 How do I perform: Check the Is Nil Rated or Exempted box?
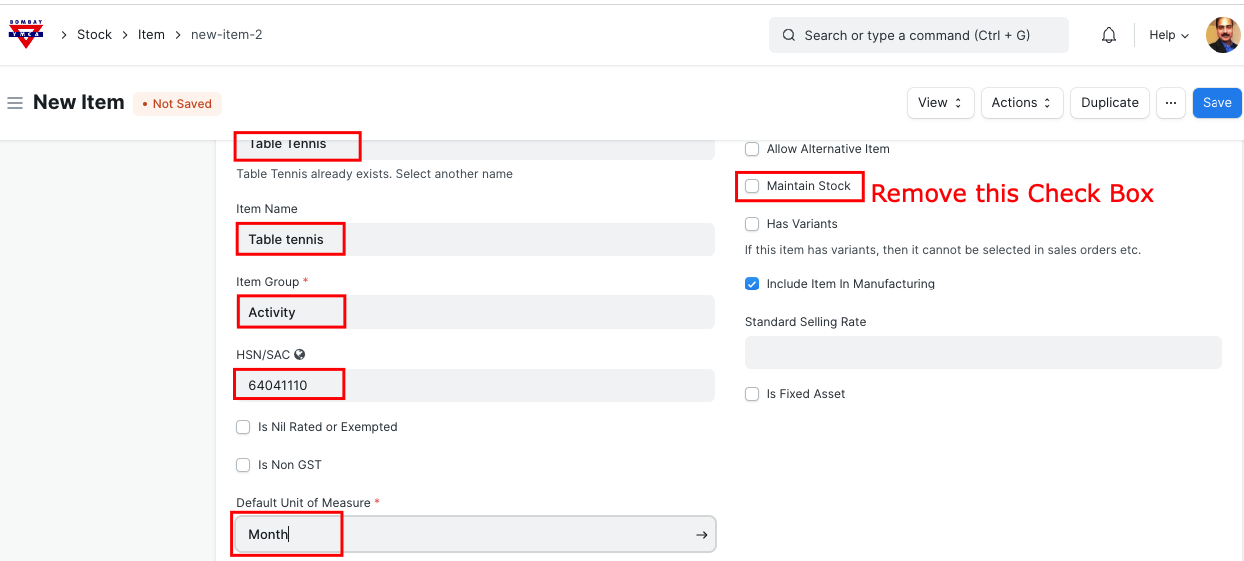[x=243, y=427]
